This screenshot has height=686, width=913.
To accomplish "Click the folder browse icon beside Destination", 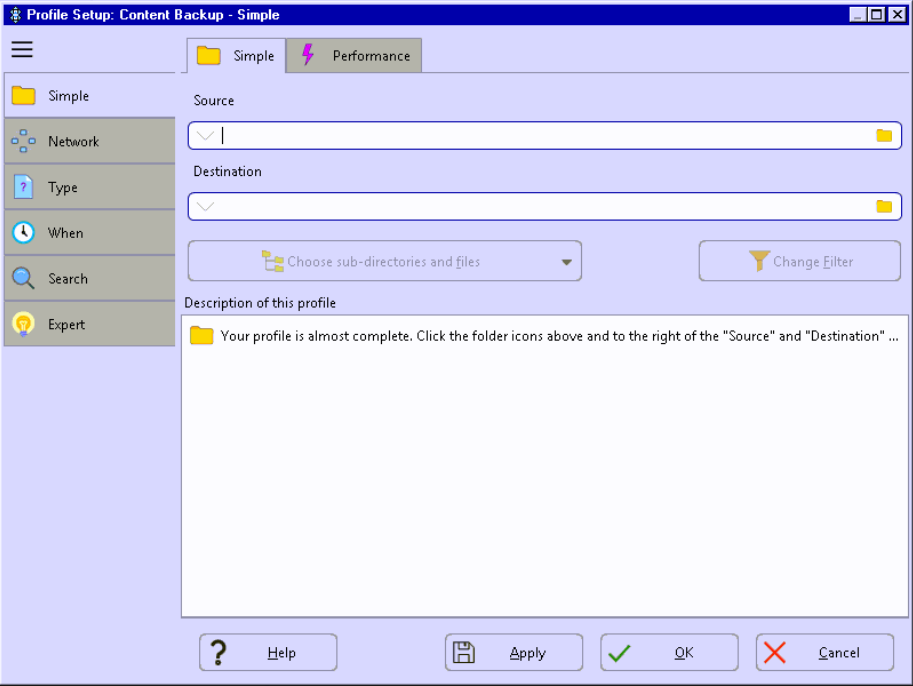I will point(884,206).
